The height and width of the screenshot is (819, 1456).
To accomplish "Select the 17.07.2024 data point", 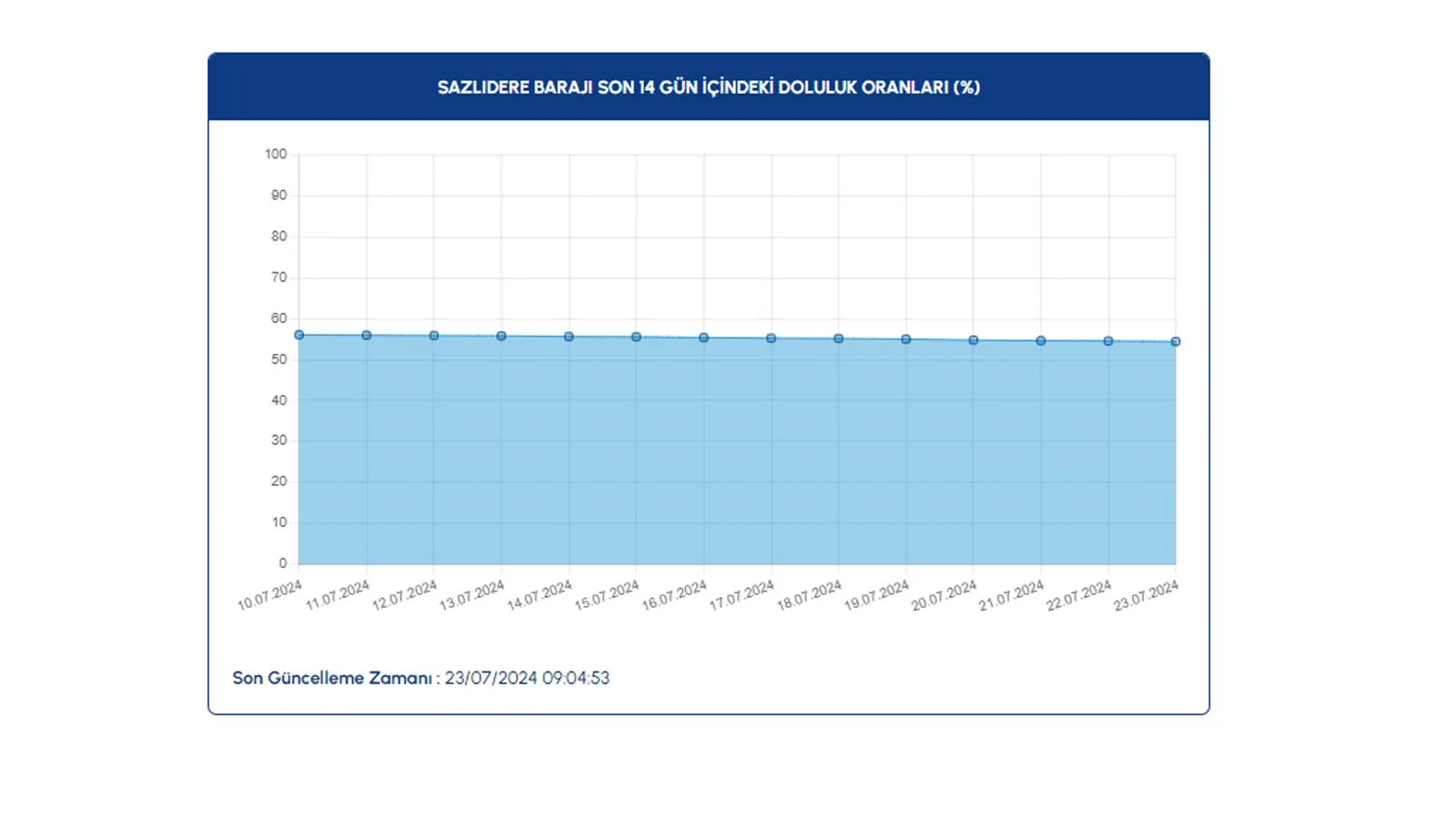I will click(x=773, y=338).
